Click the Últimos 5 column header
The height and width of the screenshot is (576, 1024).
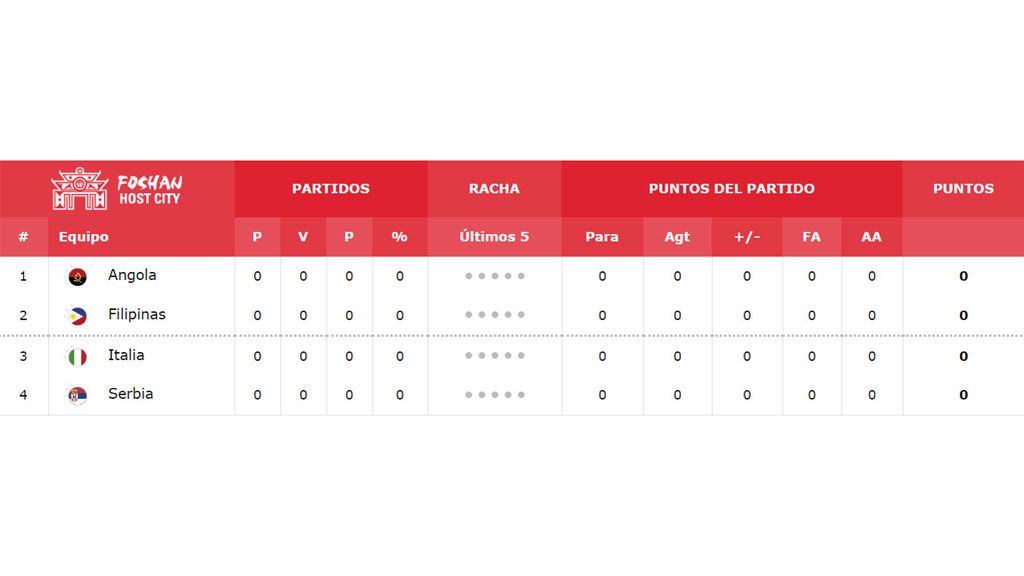(494, 237)
